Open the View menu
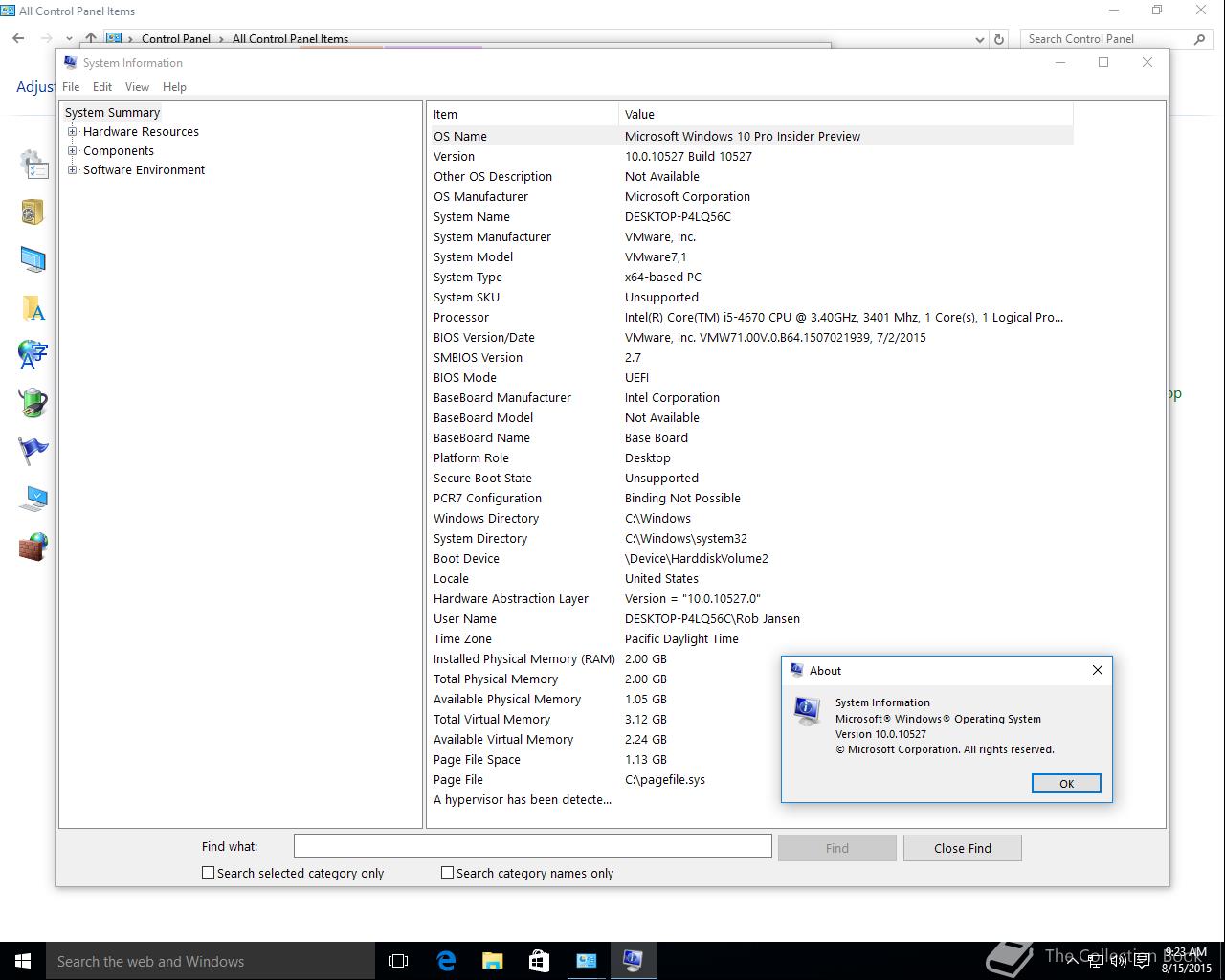Screen dimensions: 1225x980 (137, 86)
